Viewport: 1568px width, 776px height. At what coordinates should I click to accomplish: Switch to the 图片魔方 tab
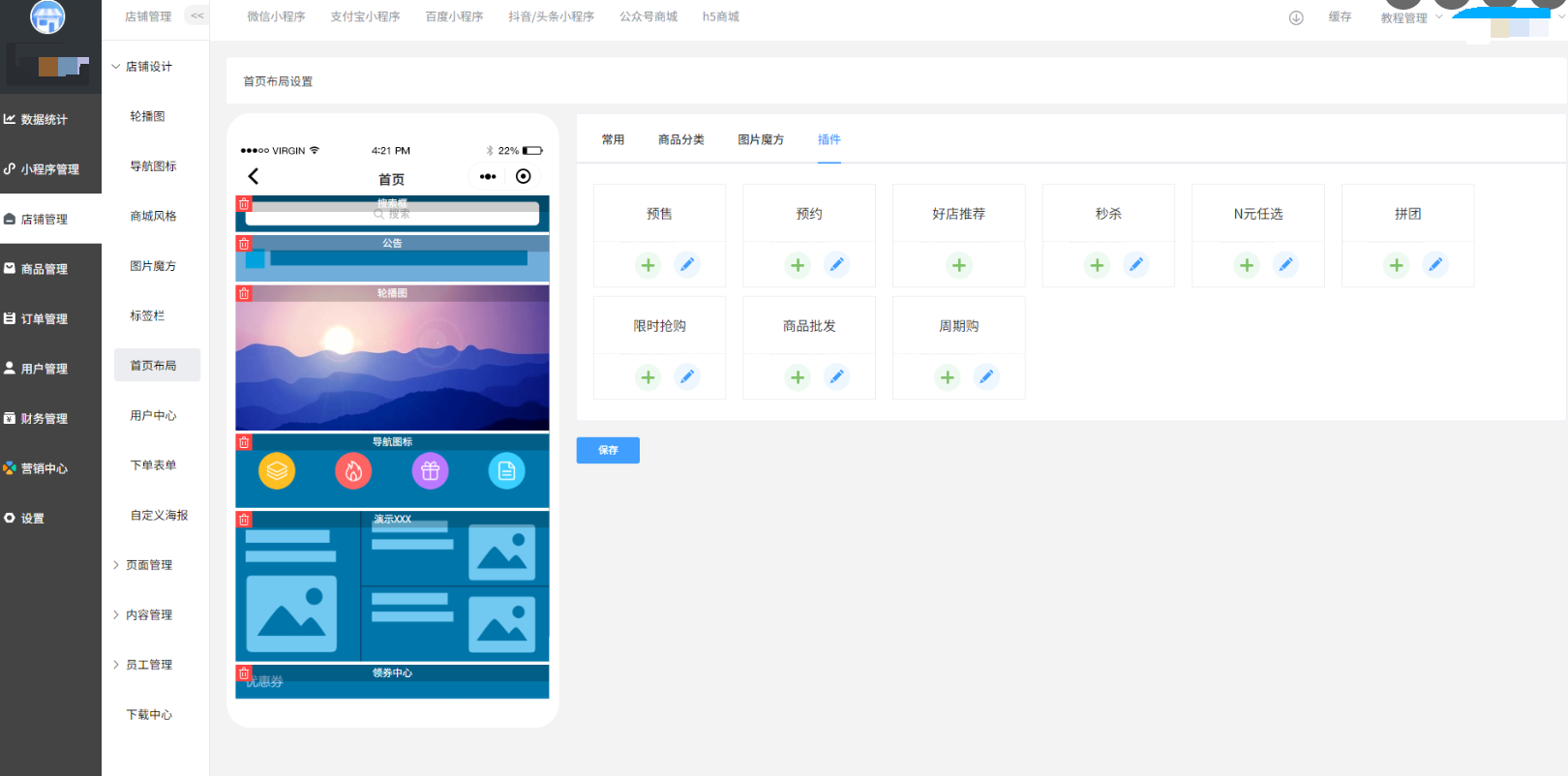(x=761, y=140)
